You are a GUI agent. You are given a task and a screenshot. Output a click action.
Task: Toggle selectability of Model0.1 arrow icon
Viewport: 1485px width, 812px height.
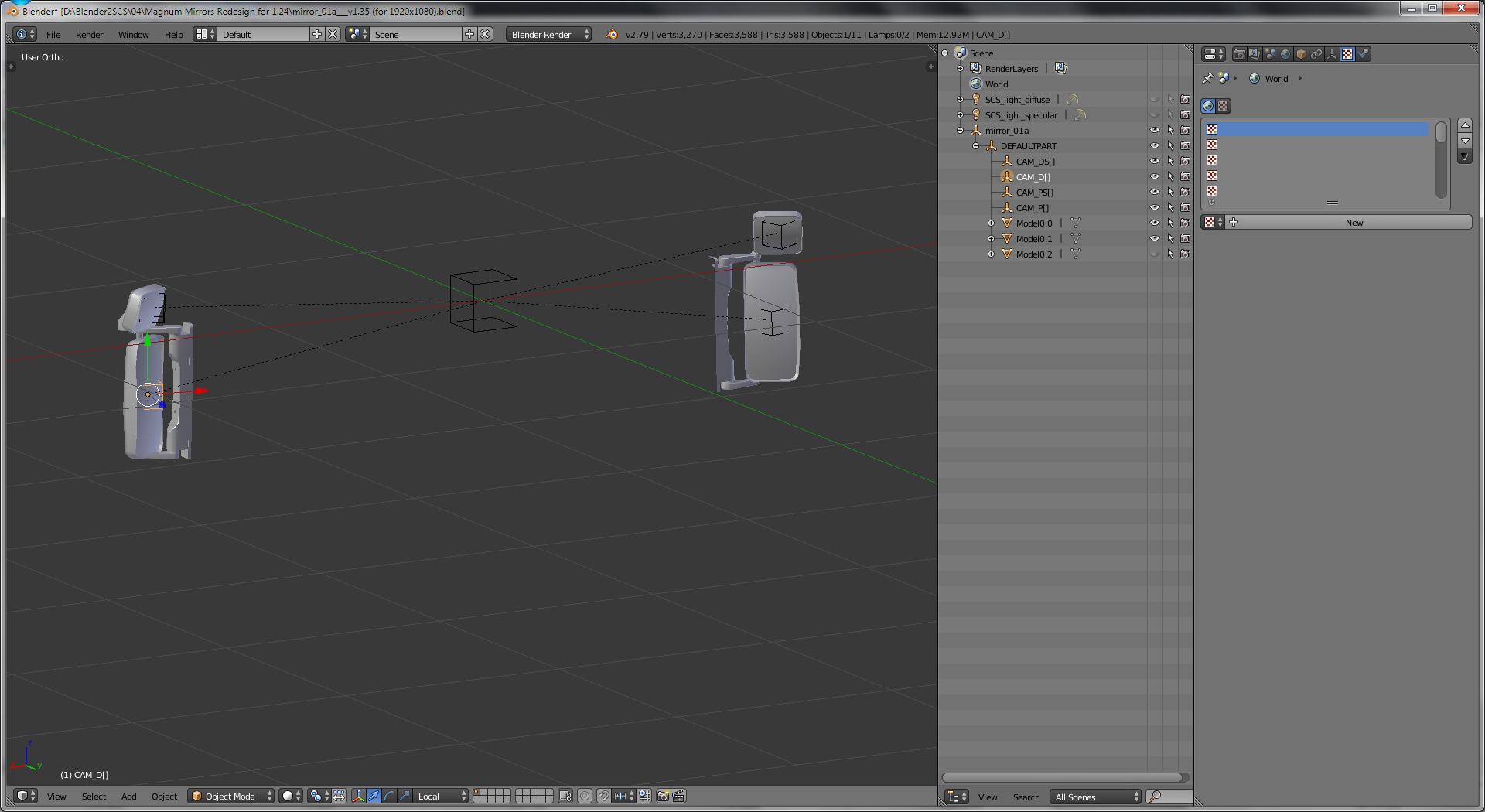(x=1170, y=239)
